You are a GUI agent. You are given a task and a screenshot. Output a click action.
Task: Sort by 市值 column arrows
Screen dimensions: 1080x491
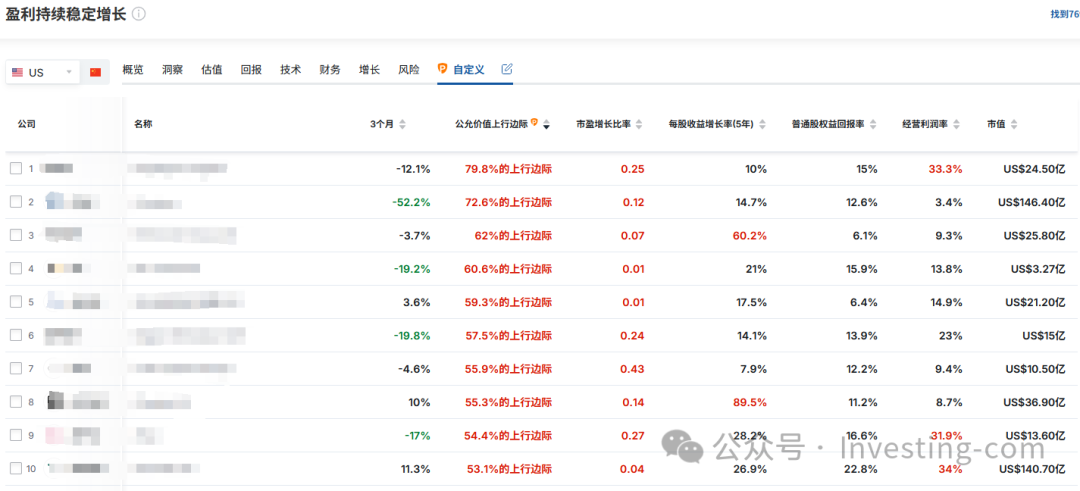pyautogui.click(x=1014, y=125)
